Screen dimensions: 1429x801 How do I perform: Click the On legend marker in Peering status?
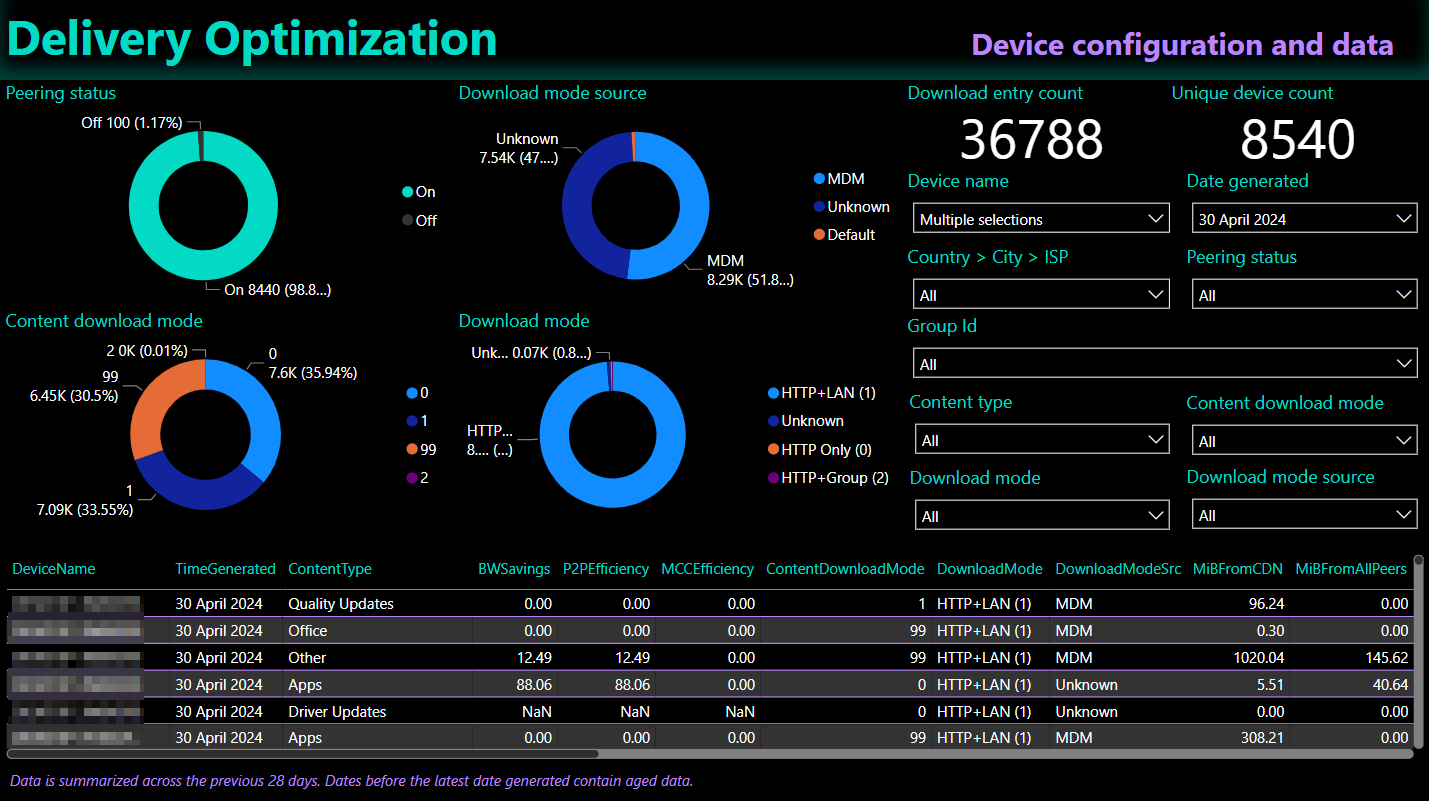click(x=407, y=192)
